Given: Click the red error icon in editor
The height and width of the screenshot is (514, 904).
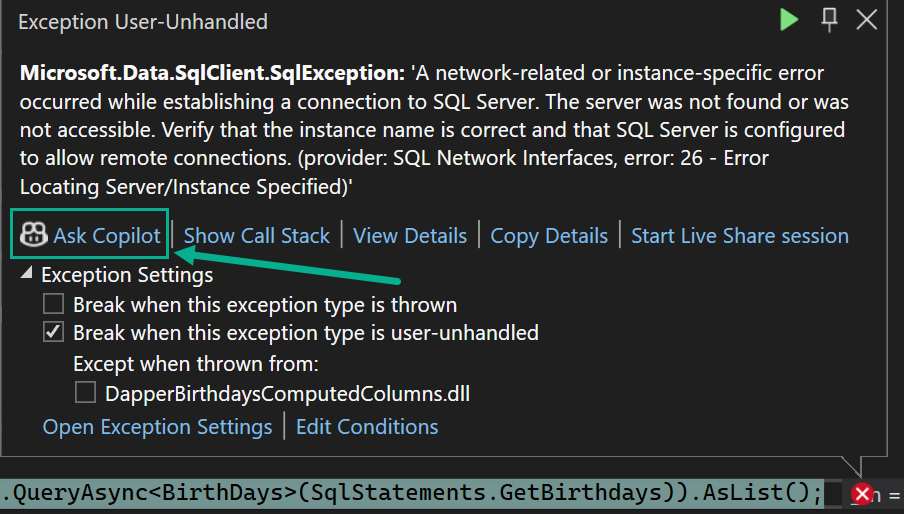Looking at the screenshot, I should tap(862, 494).
